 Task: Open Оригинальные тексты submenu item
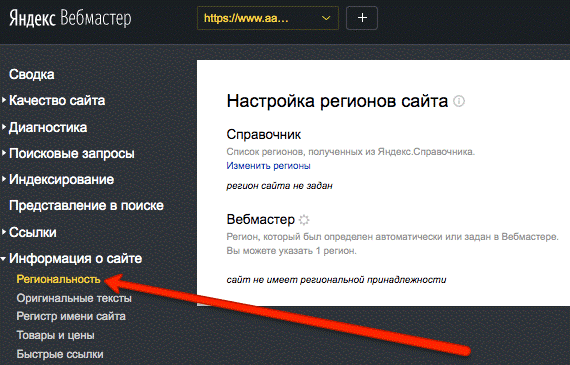point(74,298)
